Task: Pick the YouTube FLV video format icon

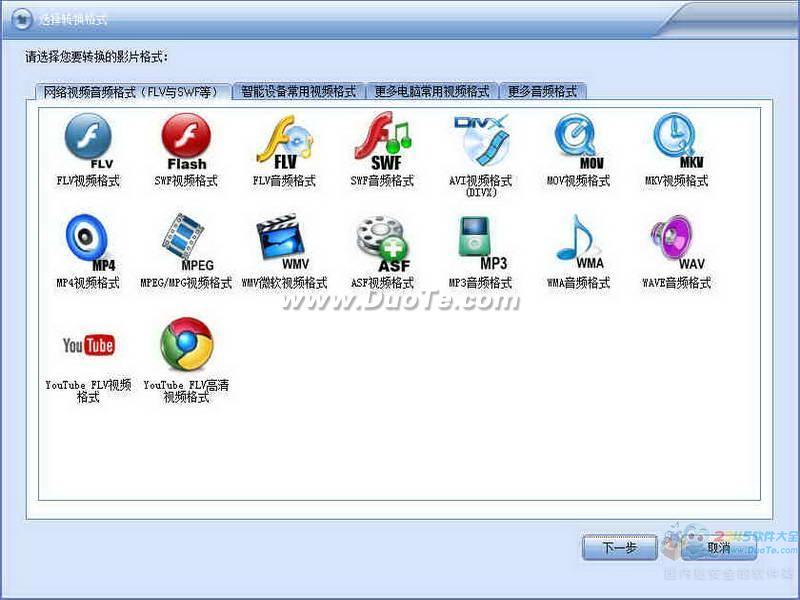Action: pos(88,345)
